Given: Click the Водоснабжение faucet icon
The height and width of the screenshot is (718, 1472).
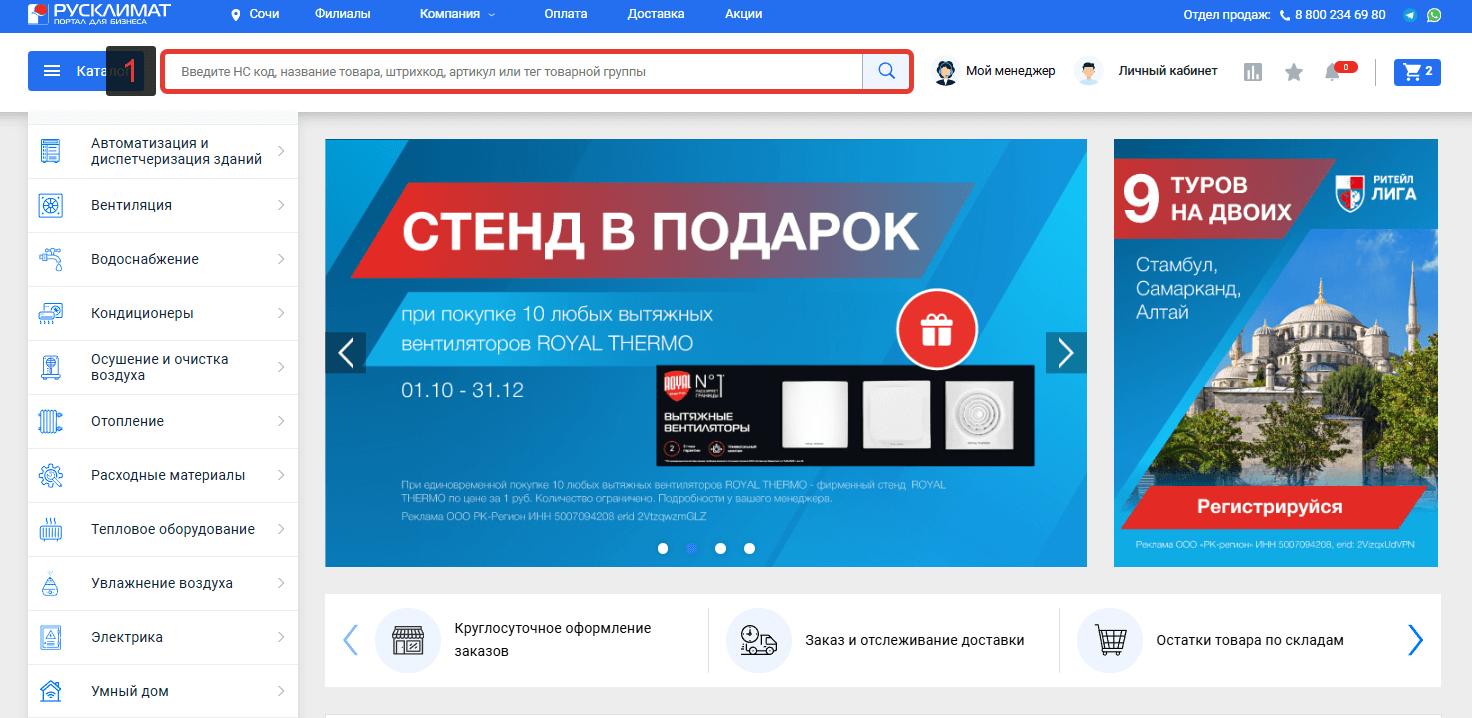Looking at the screenshot, I should (50, 259).
